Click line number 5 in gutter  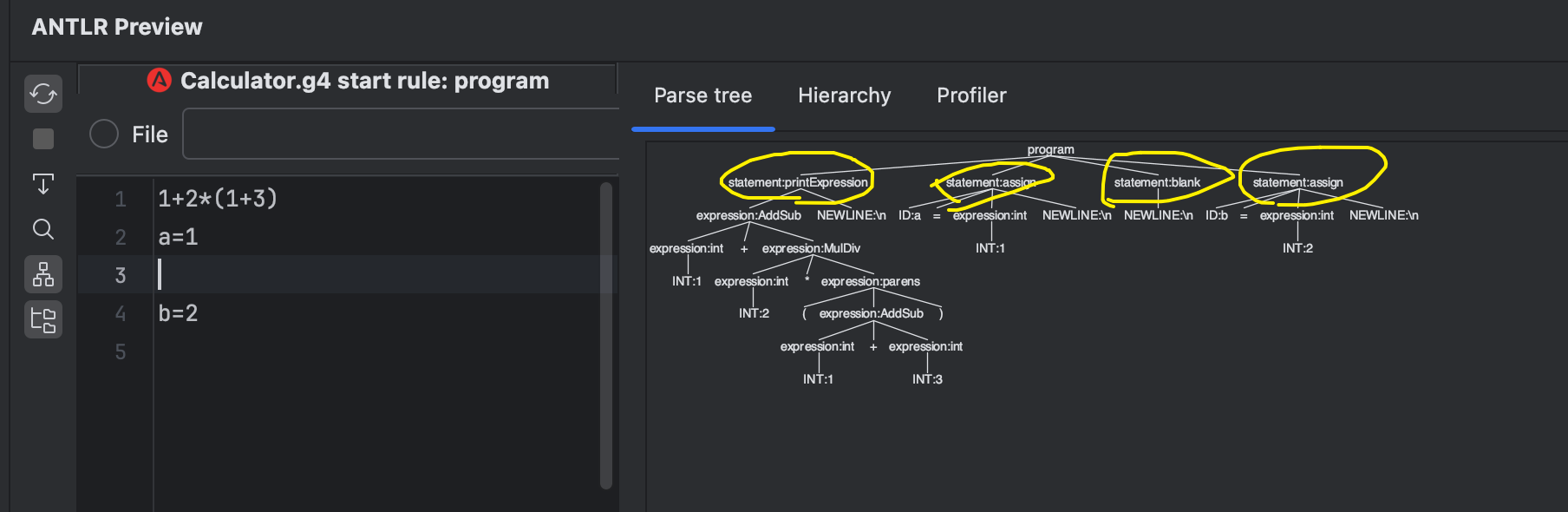coord(121,351)
